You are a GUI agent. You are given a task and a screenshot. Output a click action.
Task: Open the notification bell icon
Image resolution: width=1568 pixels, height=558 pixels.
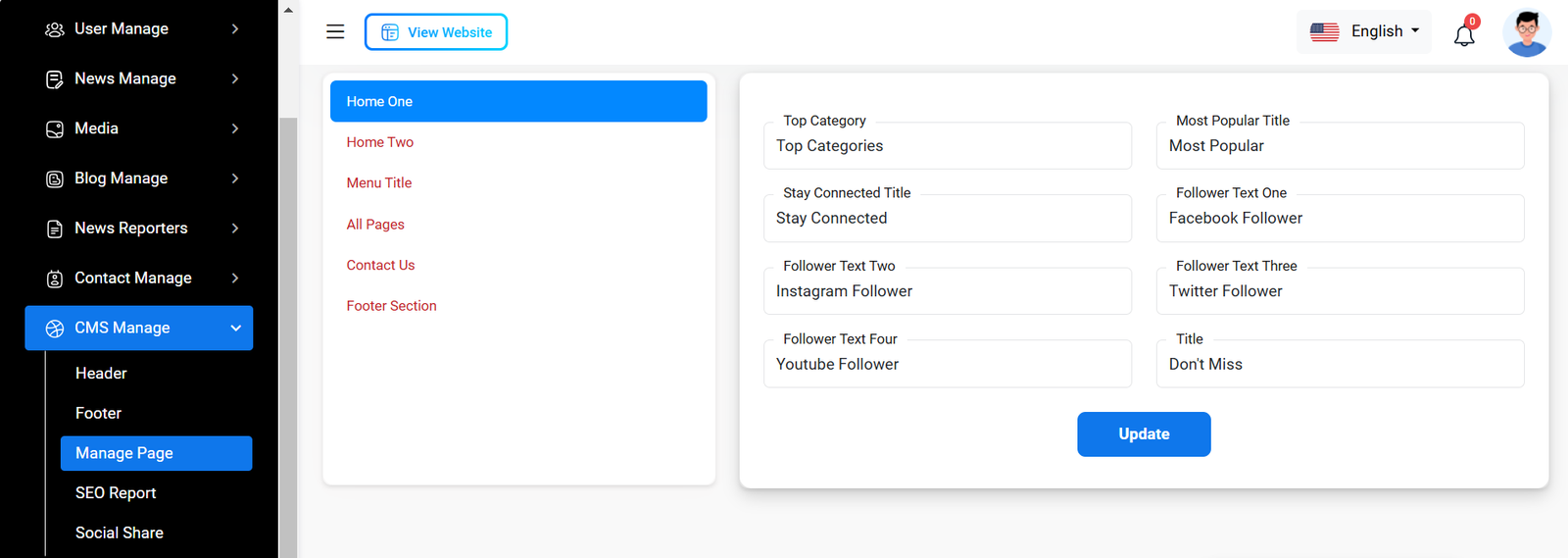pyautogui.click(x=1464, y=35)
